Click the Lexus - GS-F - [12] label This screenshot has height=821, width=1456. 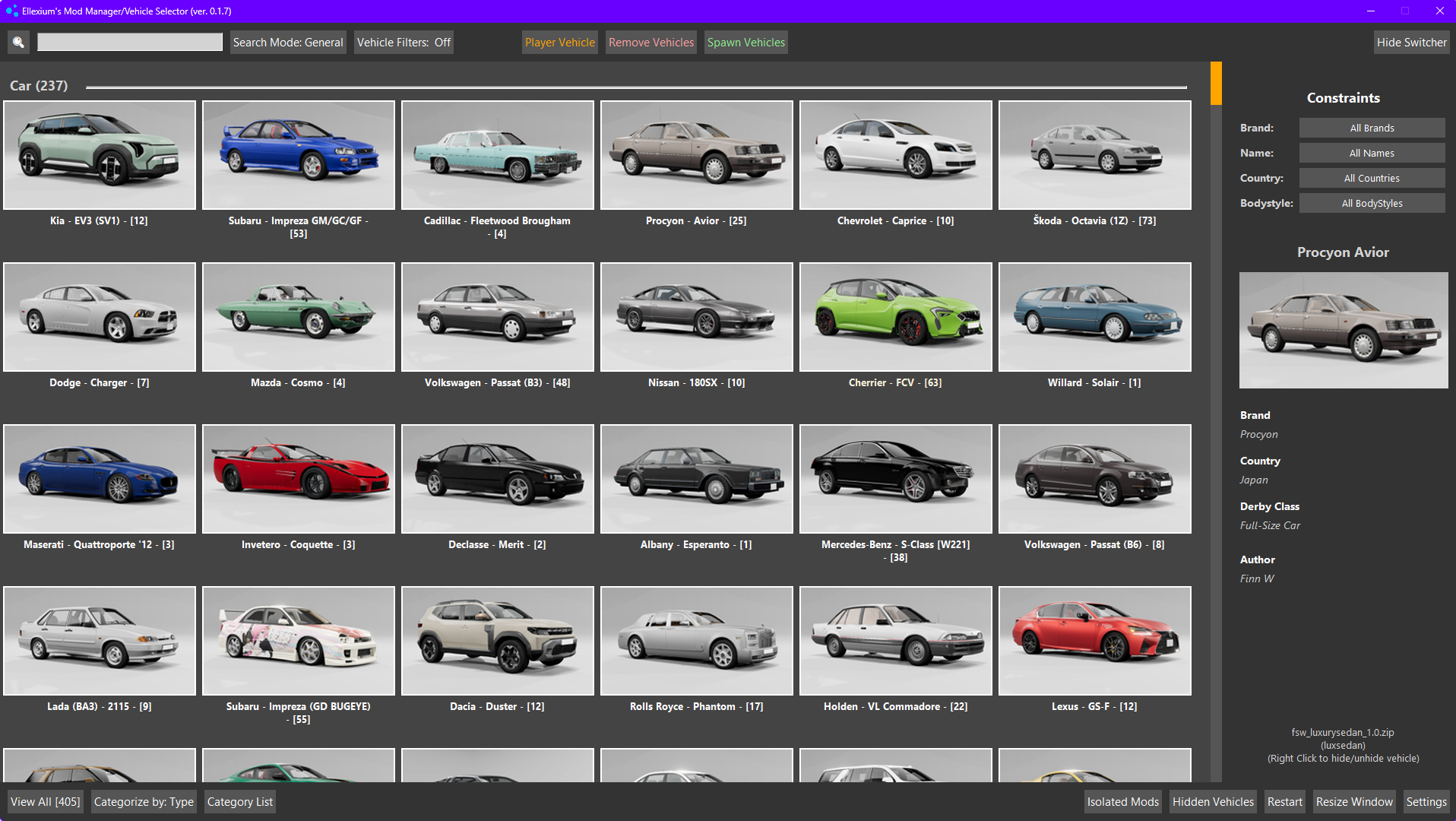click(x=1094, y=706)
